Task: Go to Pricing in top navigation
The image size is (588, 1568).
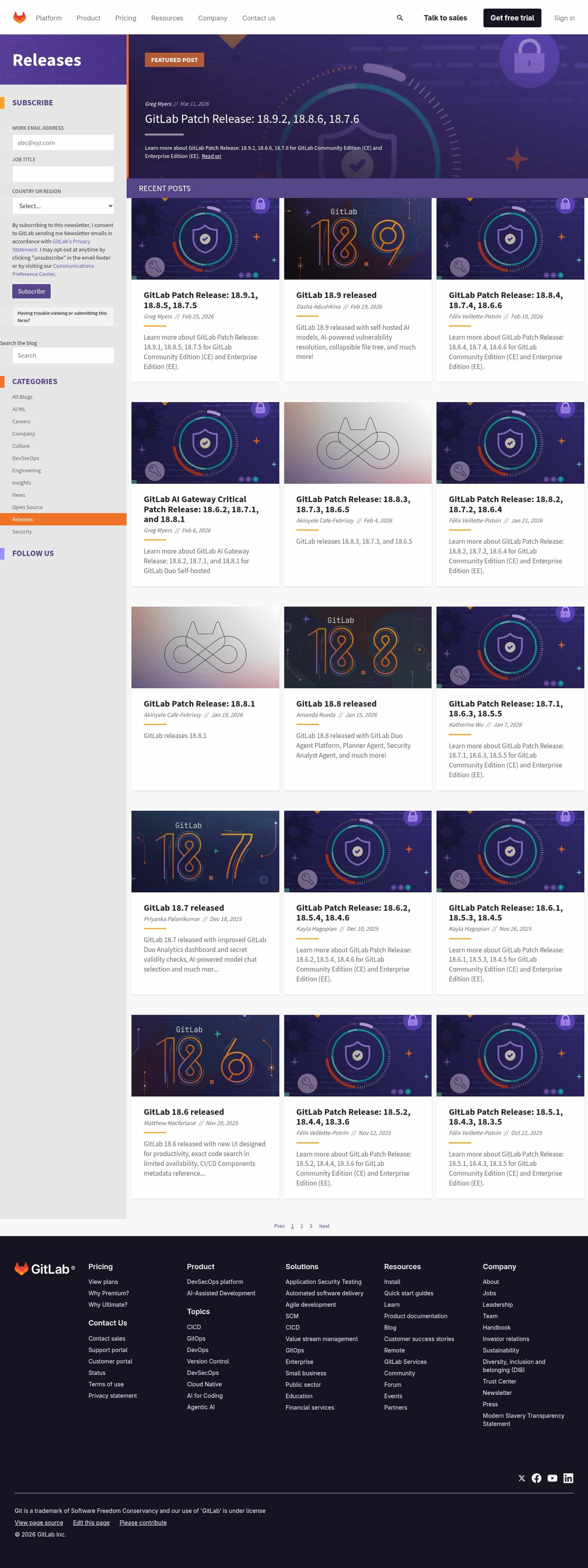Action: click(126, 18)
